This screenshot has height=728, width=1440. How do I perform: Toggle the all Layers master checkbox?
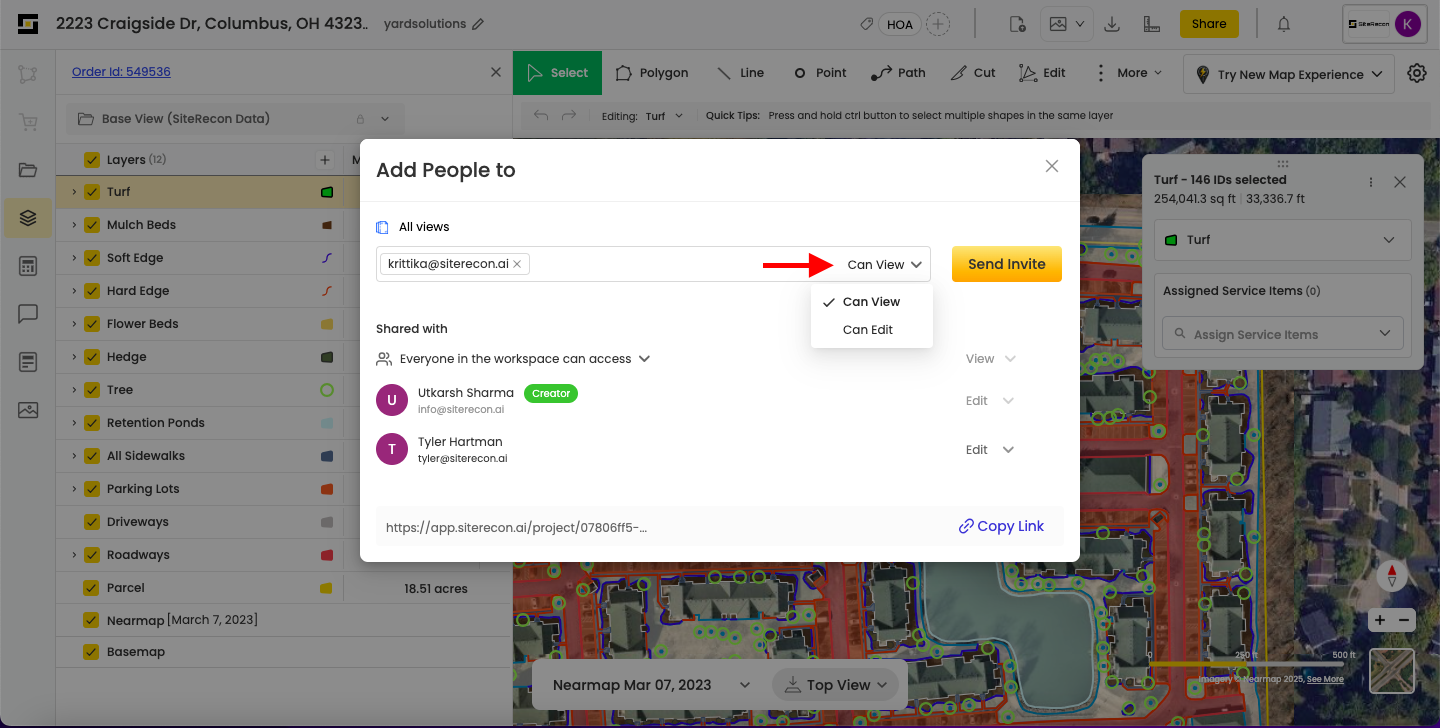[x=92, y=160]
